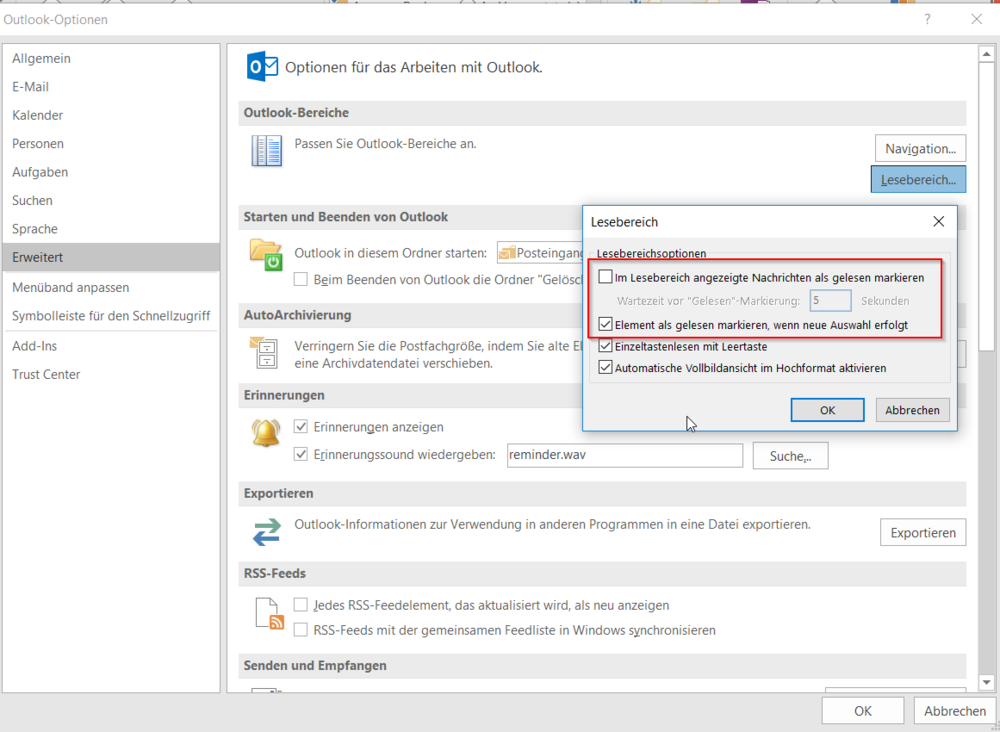Click the Wartezeit seconds field showing 5

click(x=830, y=300)
